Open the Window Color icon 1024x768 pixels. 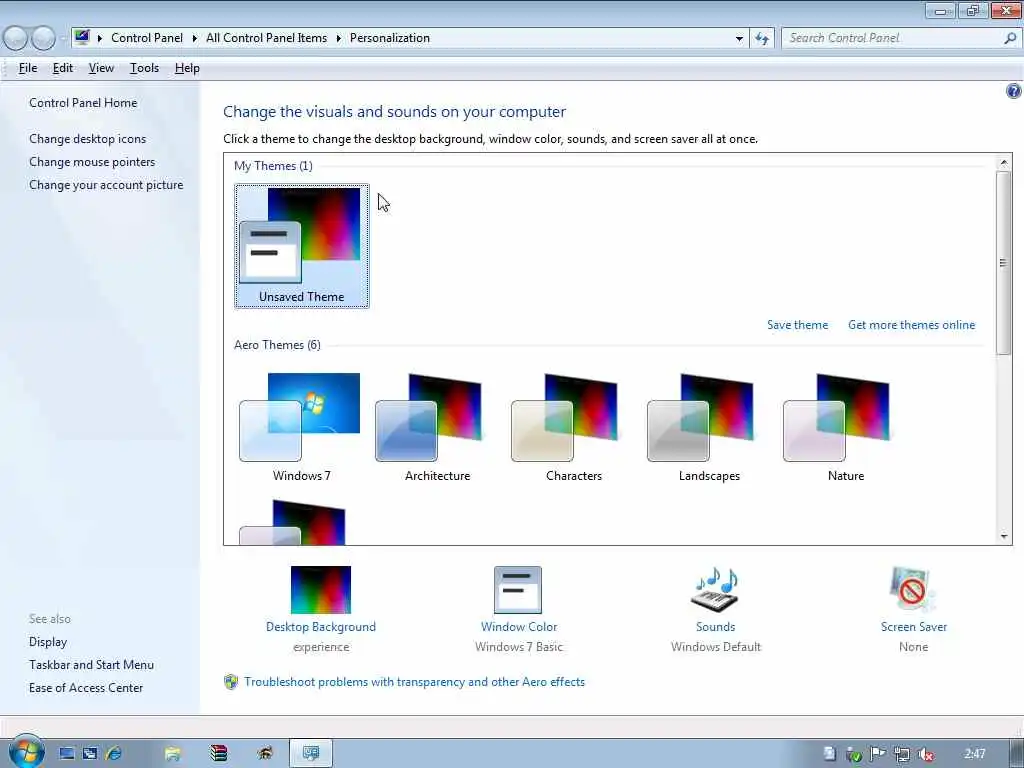[x=518, y=590]
